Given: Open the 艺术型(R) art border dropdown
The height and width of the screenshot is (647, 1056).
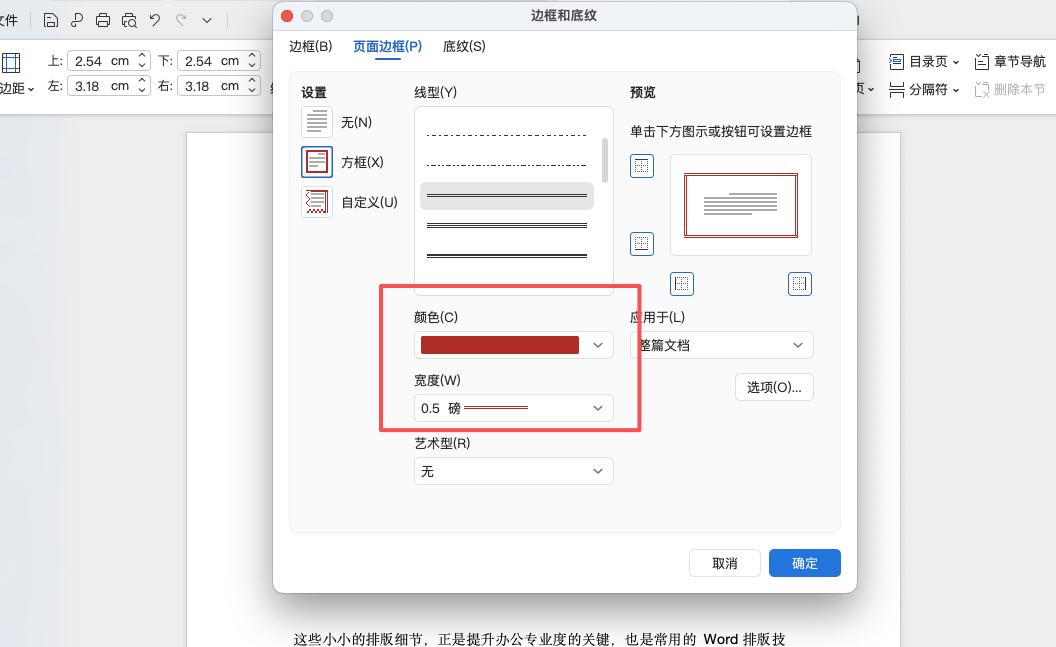Looking at the screenshot, I should pyautogui.click(x=513, y=470).
